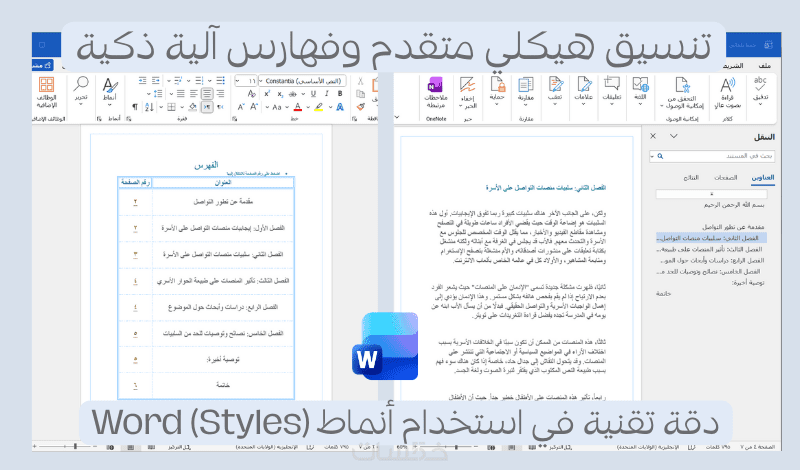Adjust zoom slider in left status bar

[x=76, y=446]
